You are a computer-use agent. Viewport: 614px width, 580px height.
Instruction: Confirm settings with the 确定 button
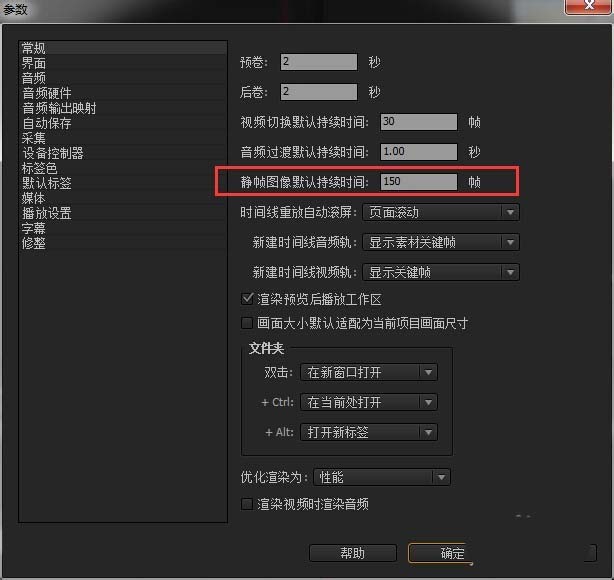pyautogui.click(x=439, y=553)
